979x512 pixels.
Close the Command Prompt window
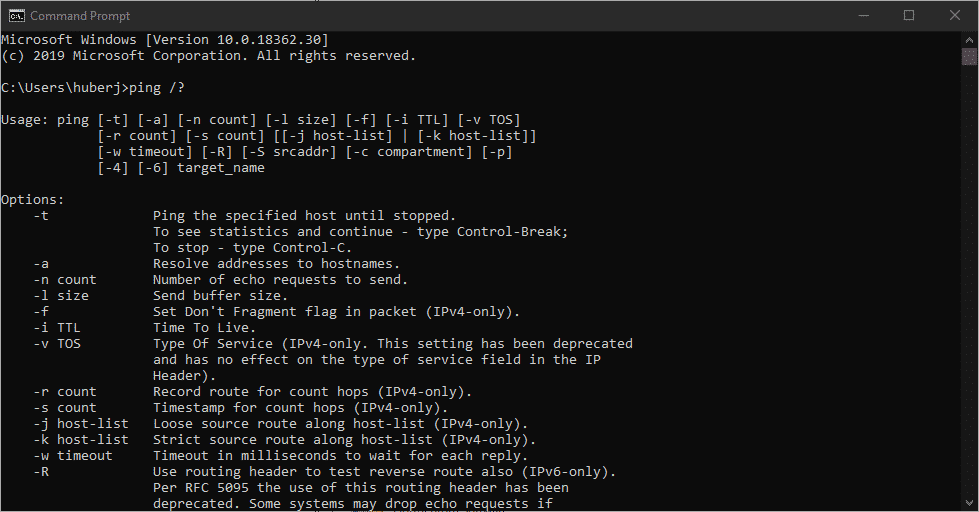tap(955, 16)
